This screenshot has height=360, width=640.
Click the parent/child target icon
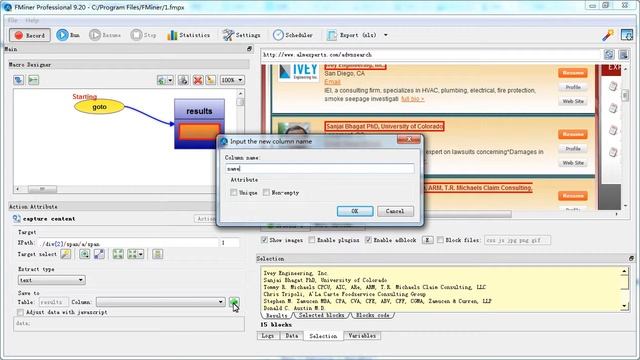[99, 254]
